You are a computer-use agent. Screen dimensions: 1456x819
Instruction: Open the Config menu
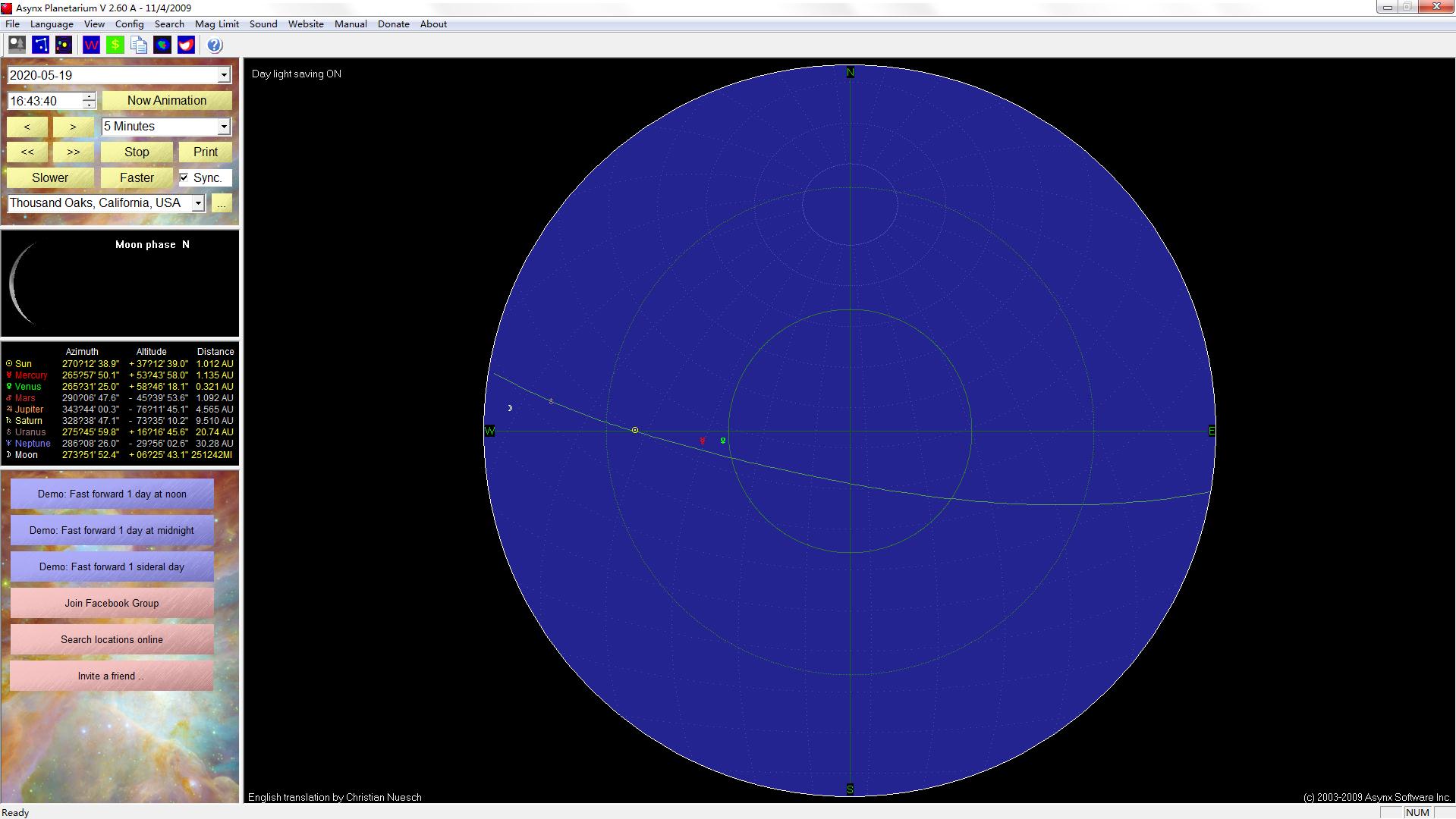[129, 24]
